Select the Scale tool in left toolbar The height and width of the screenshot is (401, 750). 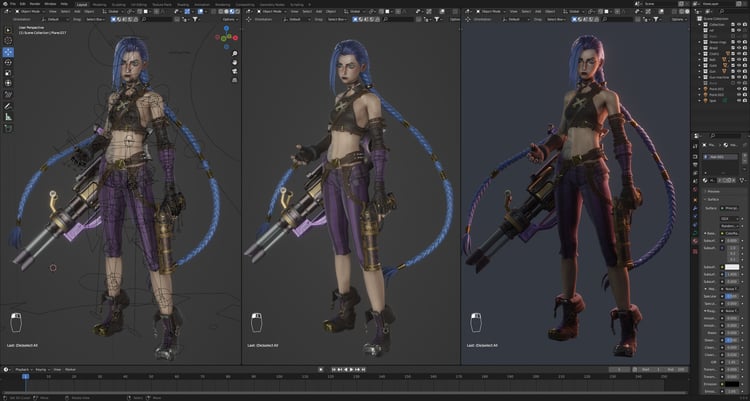click(x=8, y=73)
